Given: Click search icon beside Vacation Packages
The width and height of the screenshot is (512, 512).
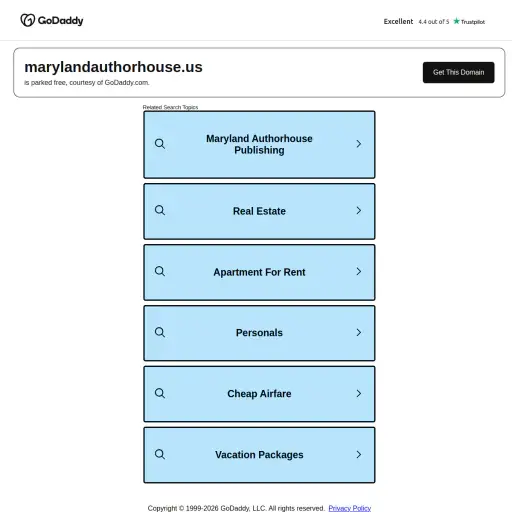Looking at the screenshot, I should pyautogui.click(x=160, y=455).
